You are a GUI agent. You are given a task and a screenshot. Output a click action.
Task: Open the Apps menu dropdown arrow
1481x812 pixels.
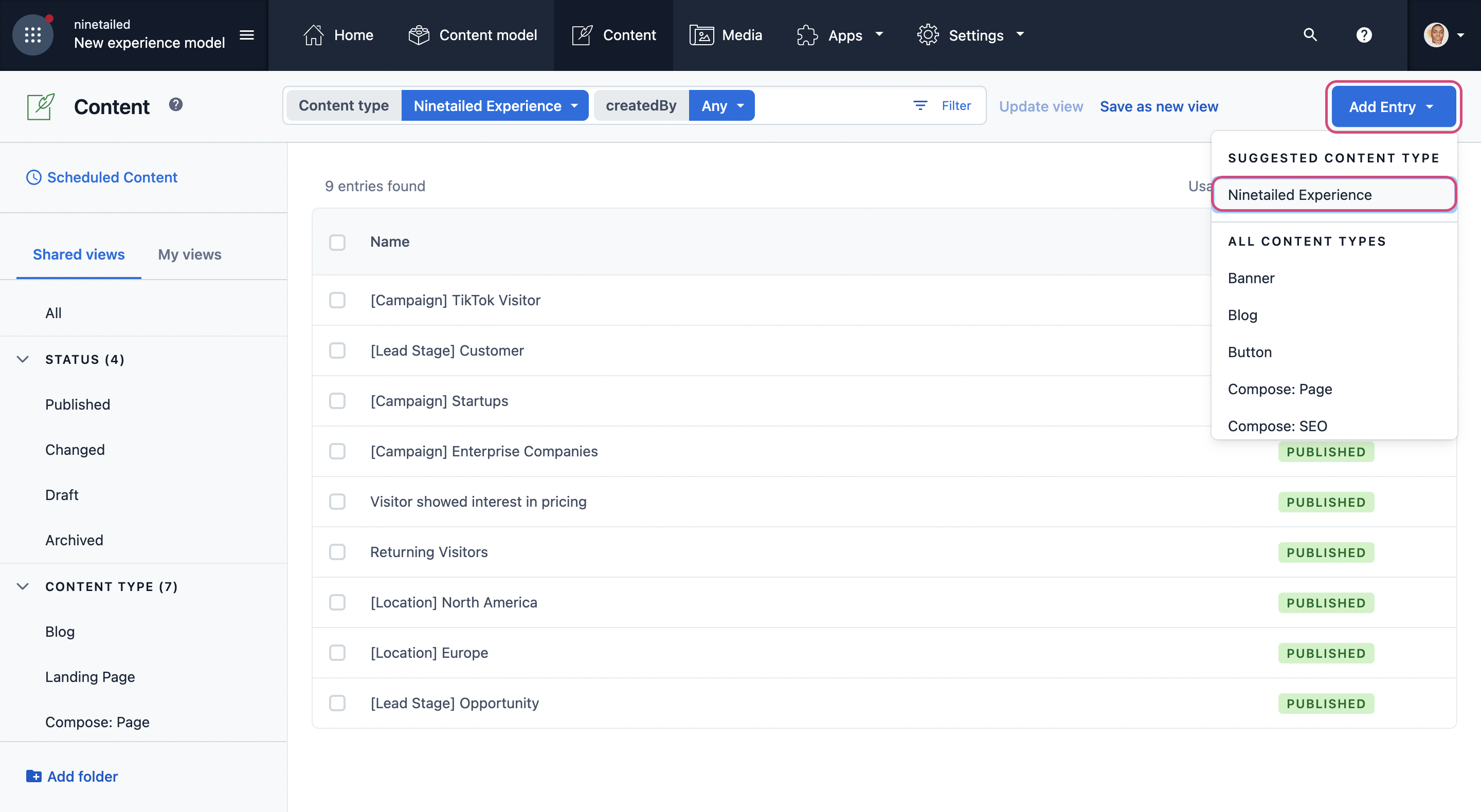coord(879,34)
